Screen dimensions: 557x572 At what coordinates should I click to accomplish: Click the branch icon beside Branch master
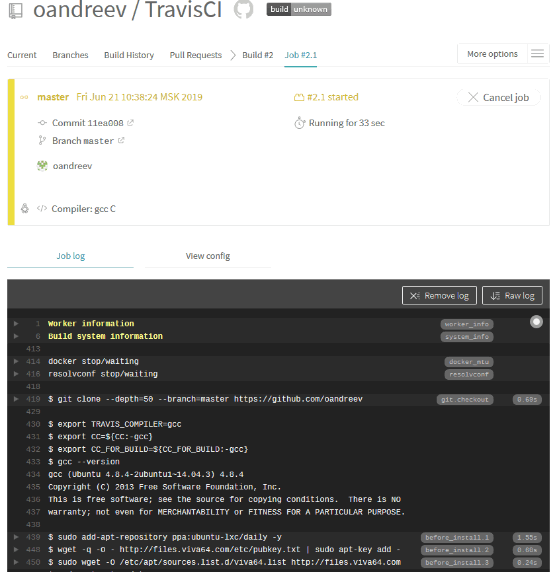pos(42,140)
